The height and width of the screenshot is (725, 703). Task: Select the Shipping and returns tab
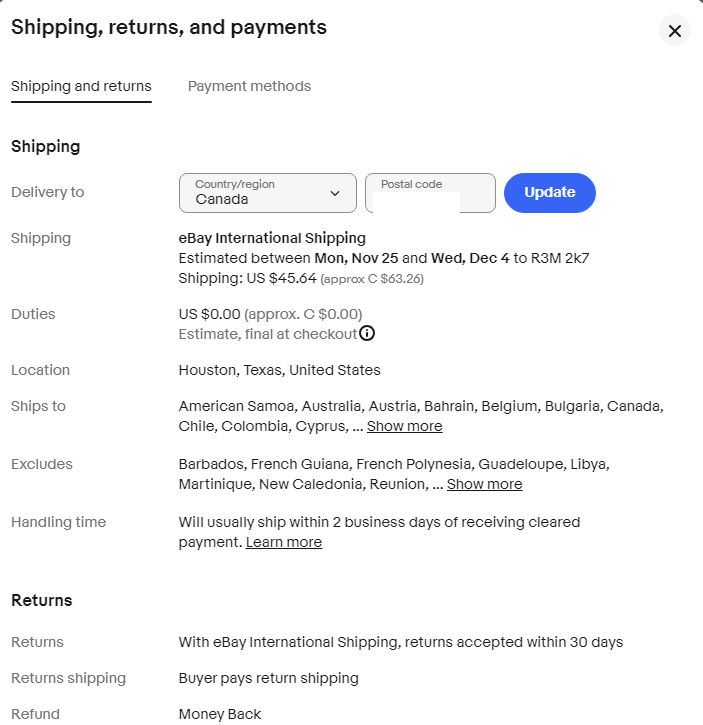point(81,86)
